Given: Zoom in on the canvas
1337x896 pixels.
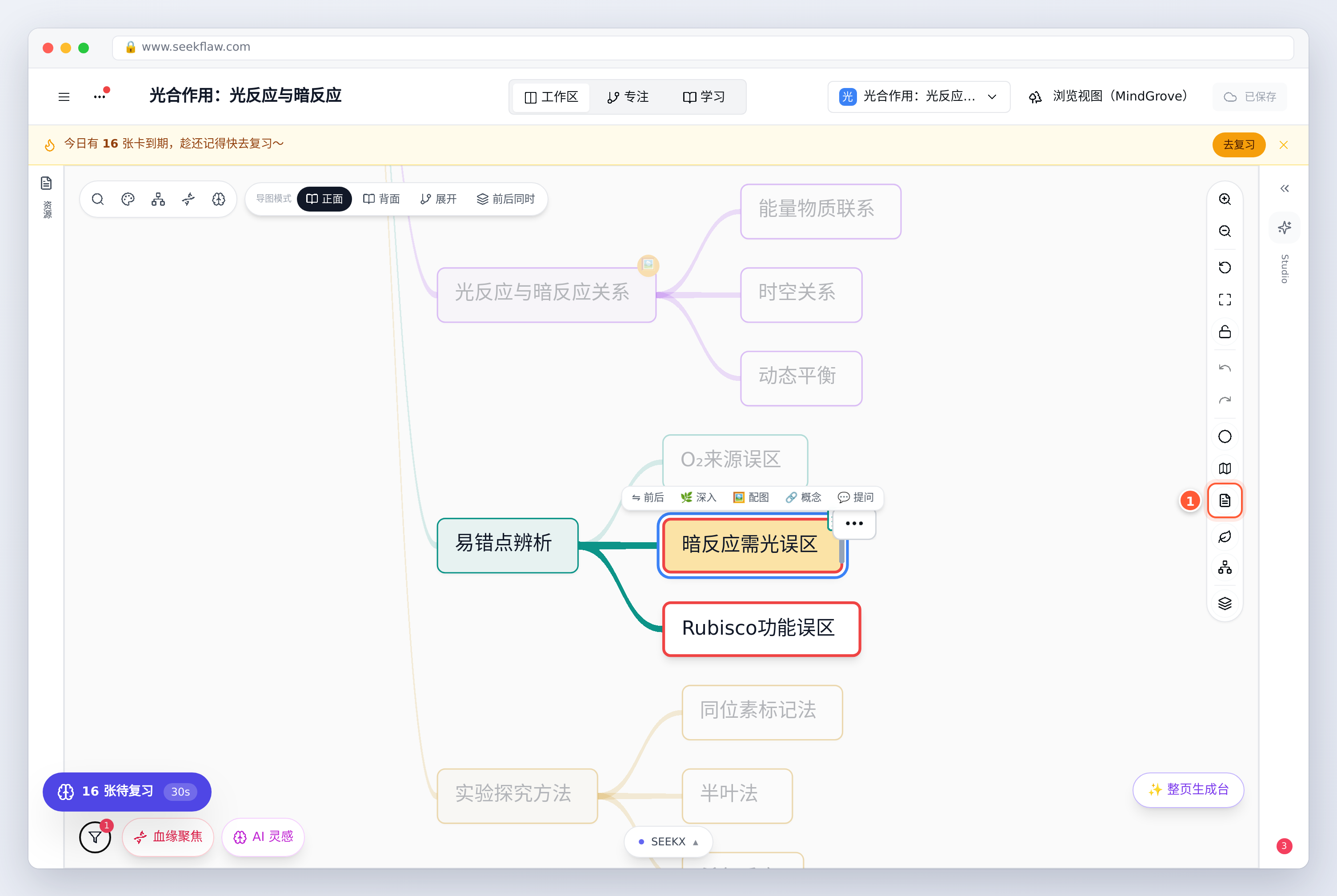Looking at the screenshot, I should click(1225, 199).
